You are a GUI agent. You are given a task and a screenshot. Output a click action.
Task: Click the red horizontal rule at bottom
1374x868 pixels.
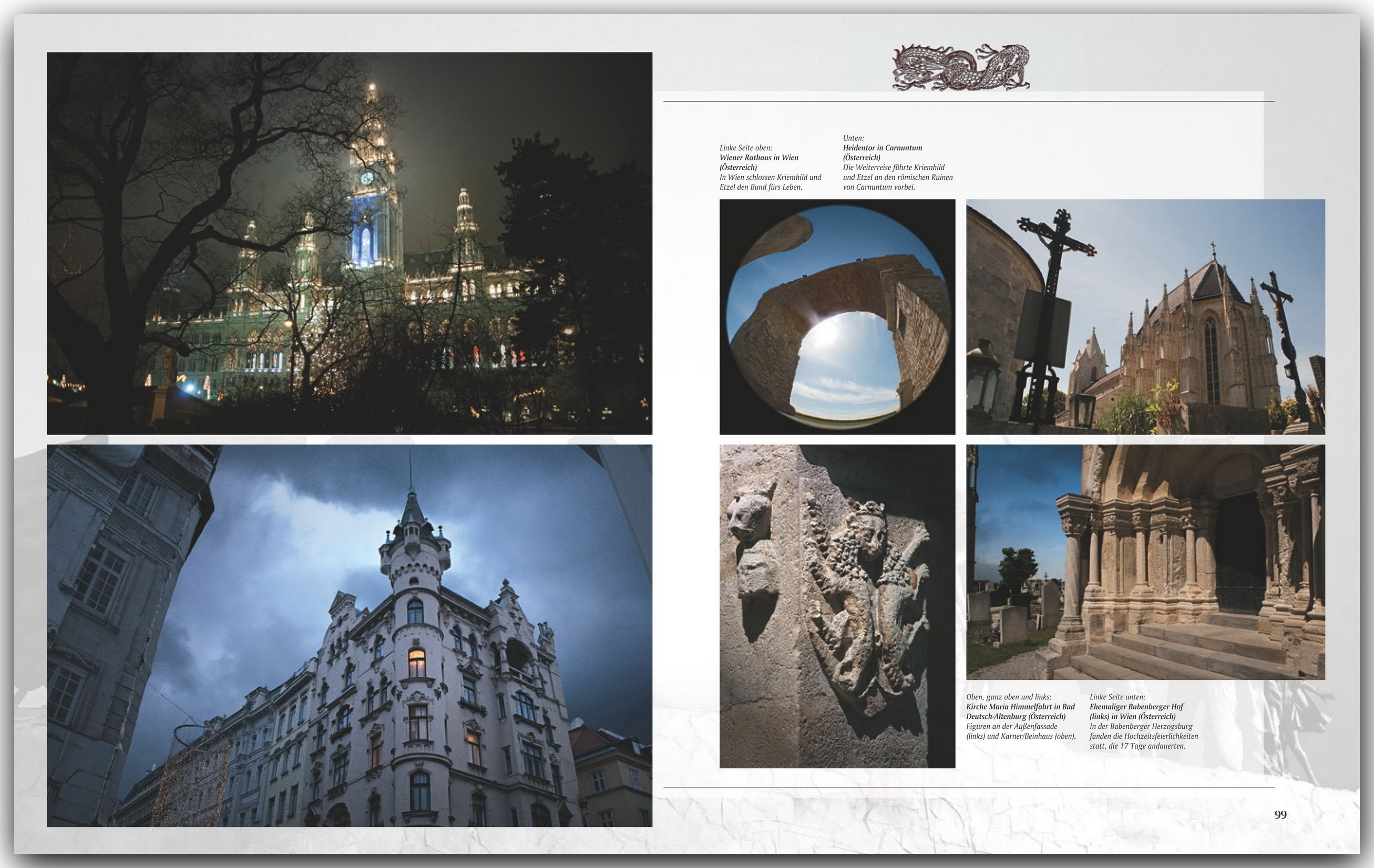[x=968, y=788]
